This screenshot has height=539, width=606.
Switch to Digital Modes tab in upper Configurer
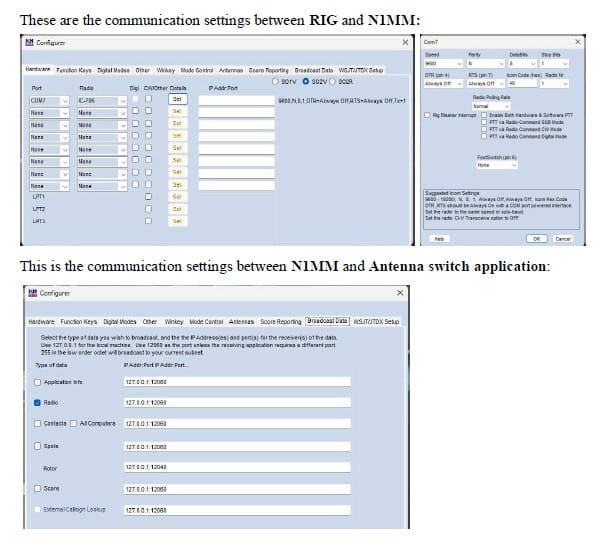pos(113,70)
